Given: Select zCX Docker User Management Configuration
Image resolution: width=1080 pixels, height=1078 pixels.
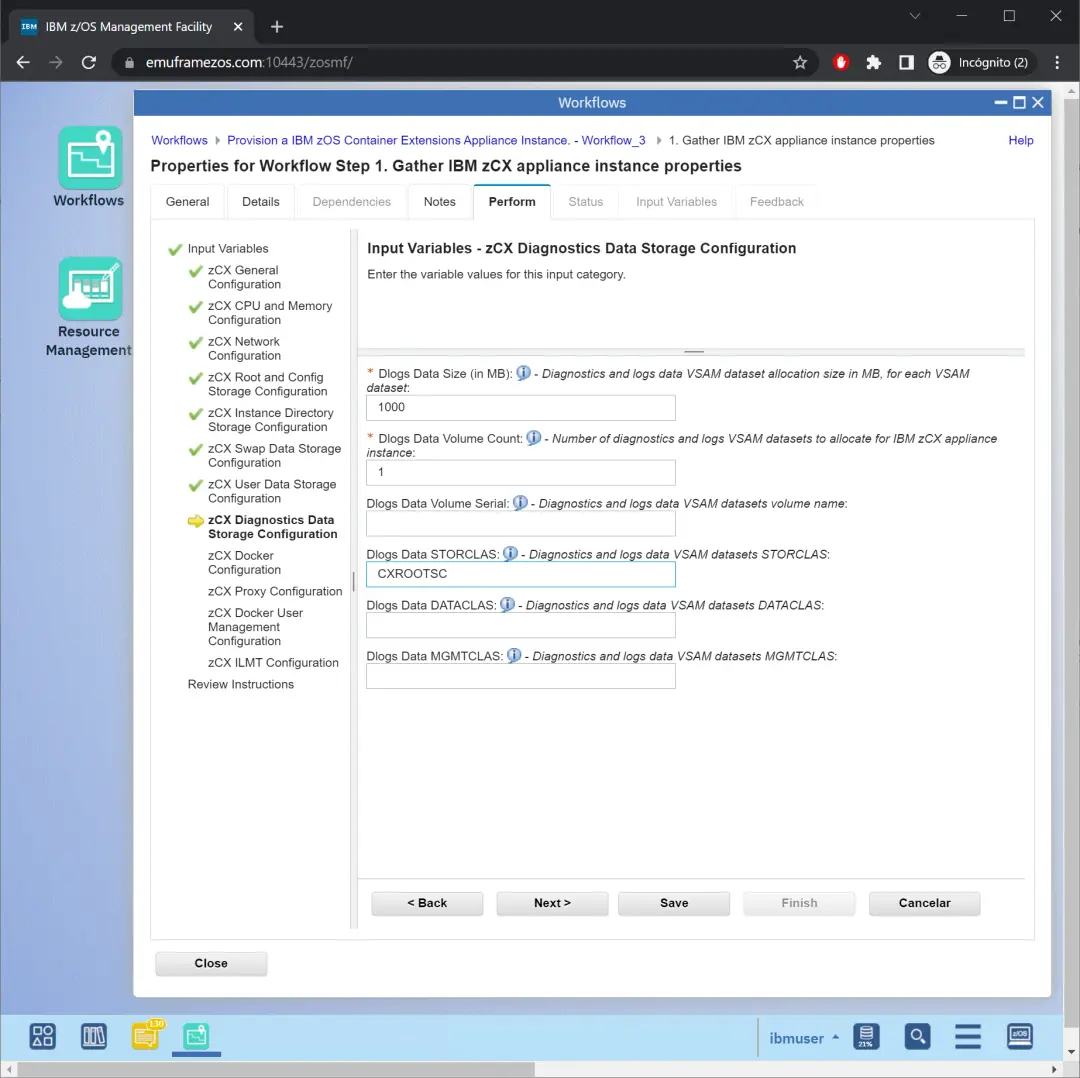Looking at the screenshot, I should pos(255,627).
